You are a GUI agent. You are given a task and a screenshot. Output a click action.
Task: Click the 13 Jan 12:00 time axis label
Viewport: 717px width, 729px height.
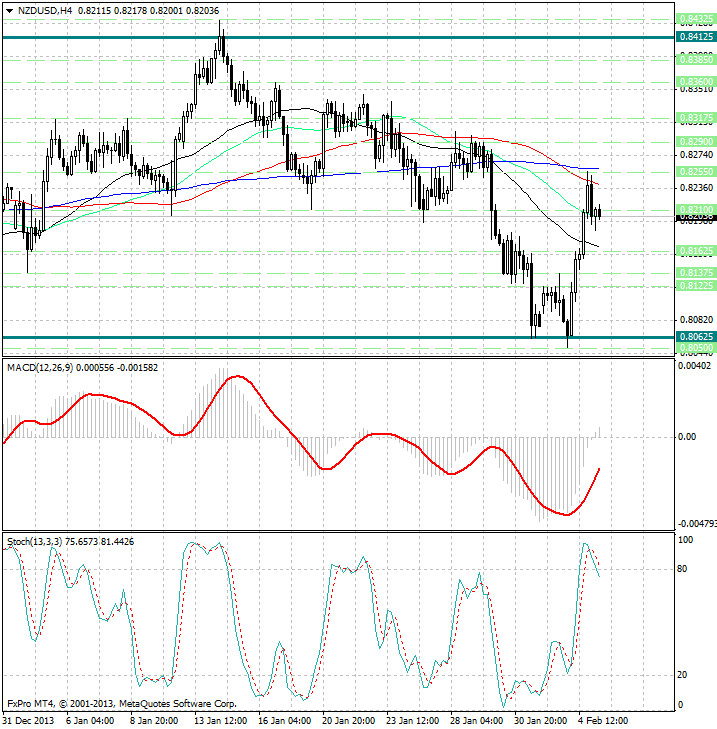(x=220, y=721)
